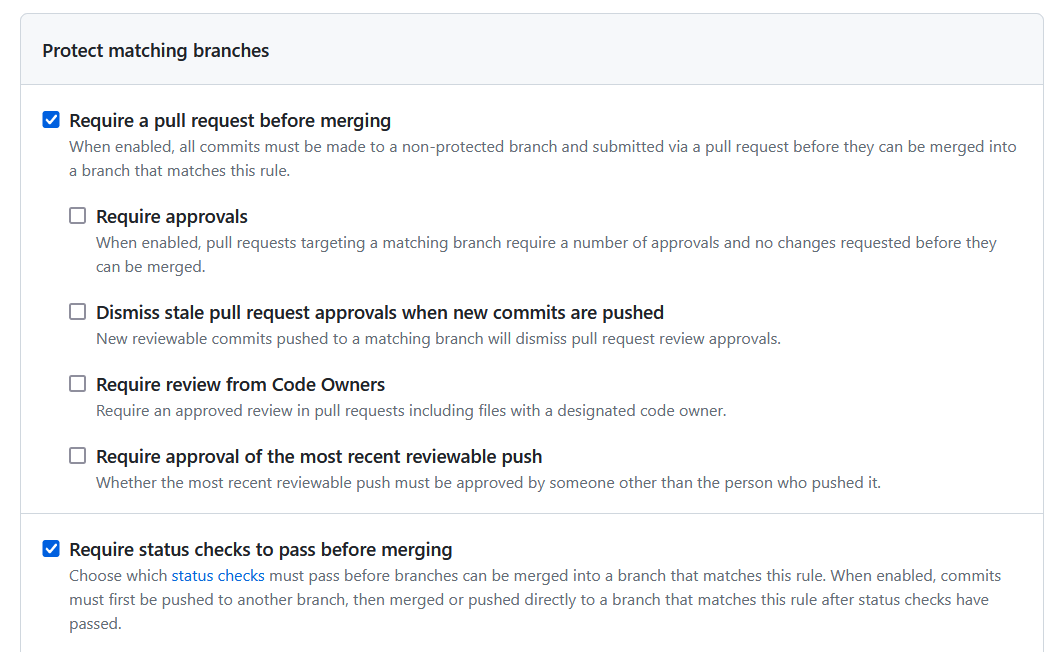
Task: Select the "Protect matching branches" section heading
Action: [x=155, y=50]
